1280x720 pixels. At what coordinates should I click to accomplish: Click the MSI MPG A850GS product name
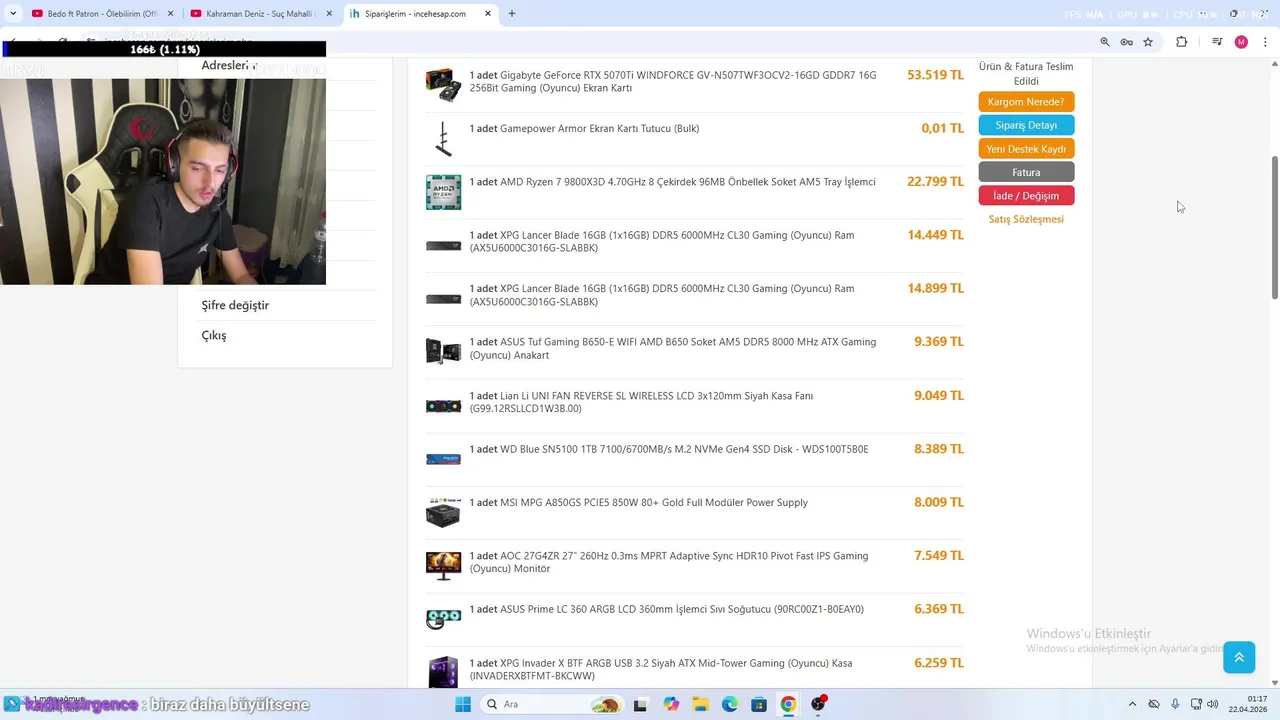point(639,502)
